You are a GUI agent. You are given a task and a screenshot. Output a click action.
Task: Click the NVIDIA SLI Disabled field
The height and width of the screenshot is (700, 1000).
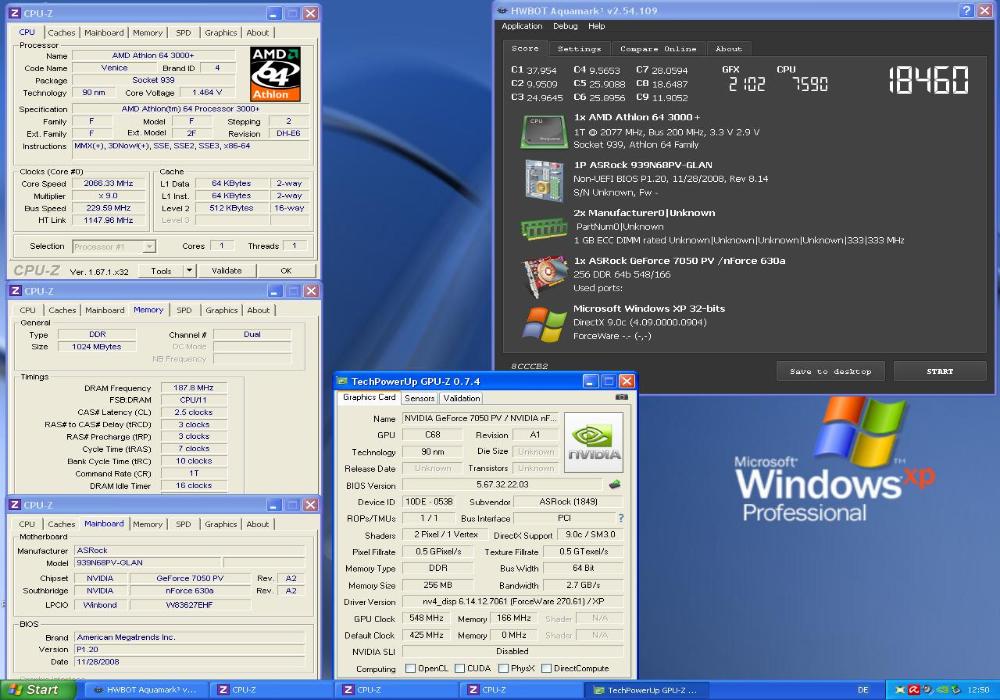[512, 651]
